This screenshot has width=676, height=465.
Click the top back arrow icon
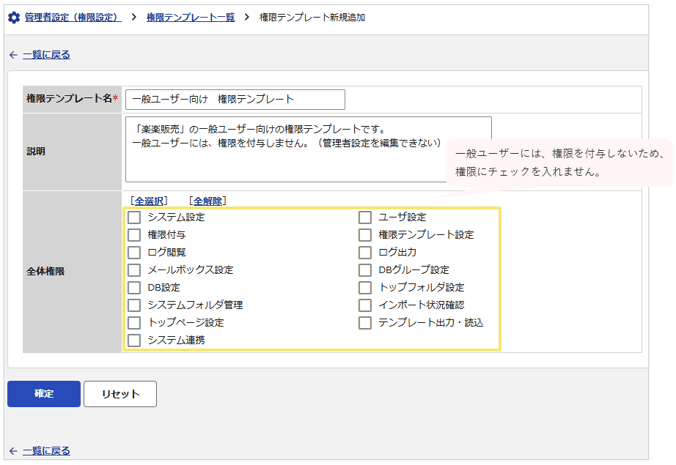coord(13,55)
